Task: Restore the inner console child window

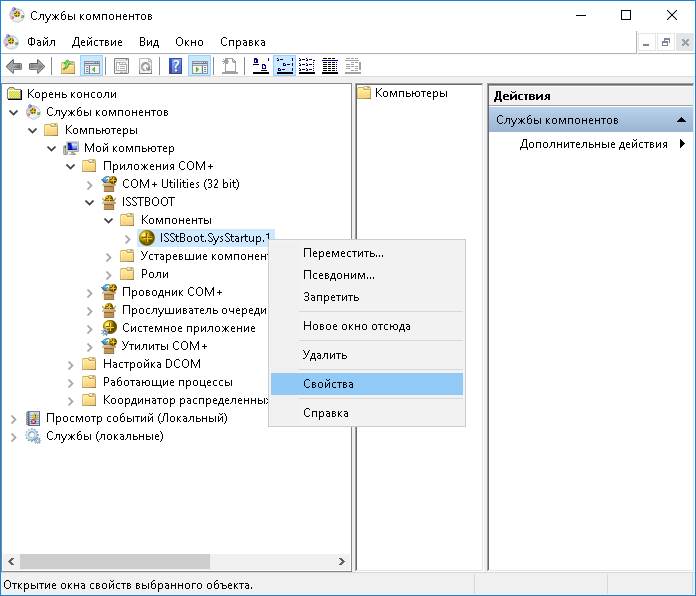Action: 666,43
